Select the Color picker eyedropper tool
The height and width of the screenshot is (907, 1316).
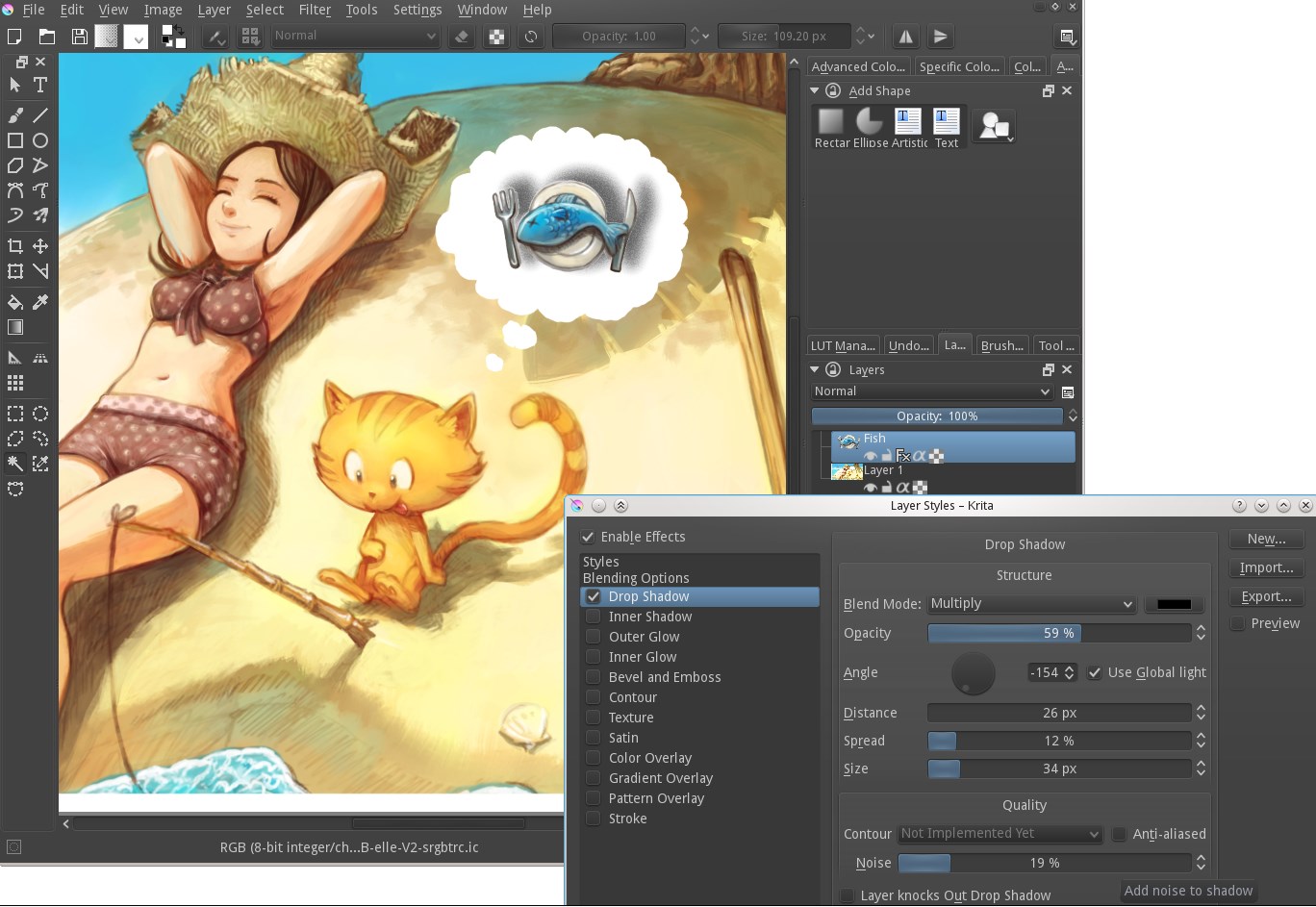(40, 302)
